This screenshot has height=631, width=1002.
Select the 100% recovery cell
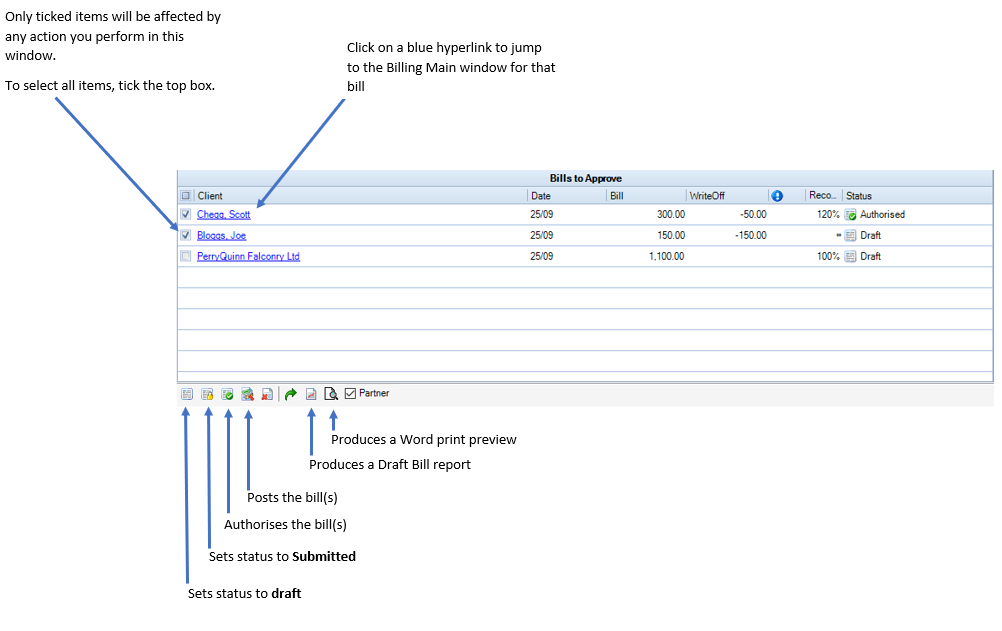(x=828, y=256)
